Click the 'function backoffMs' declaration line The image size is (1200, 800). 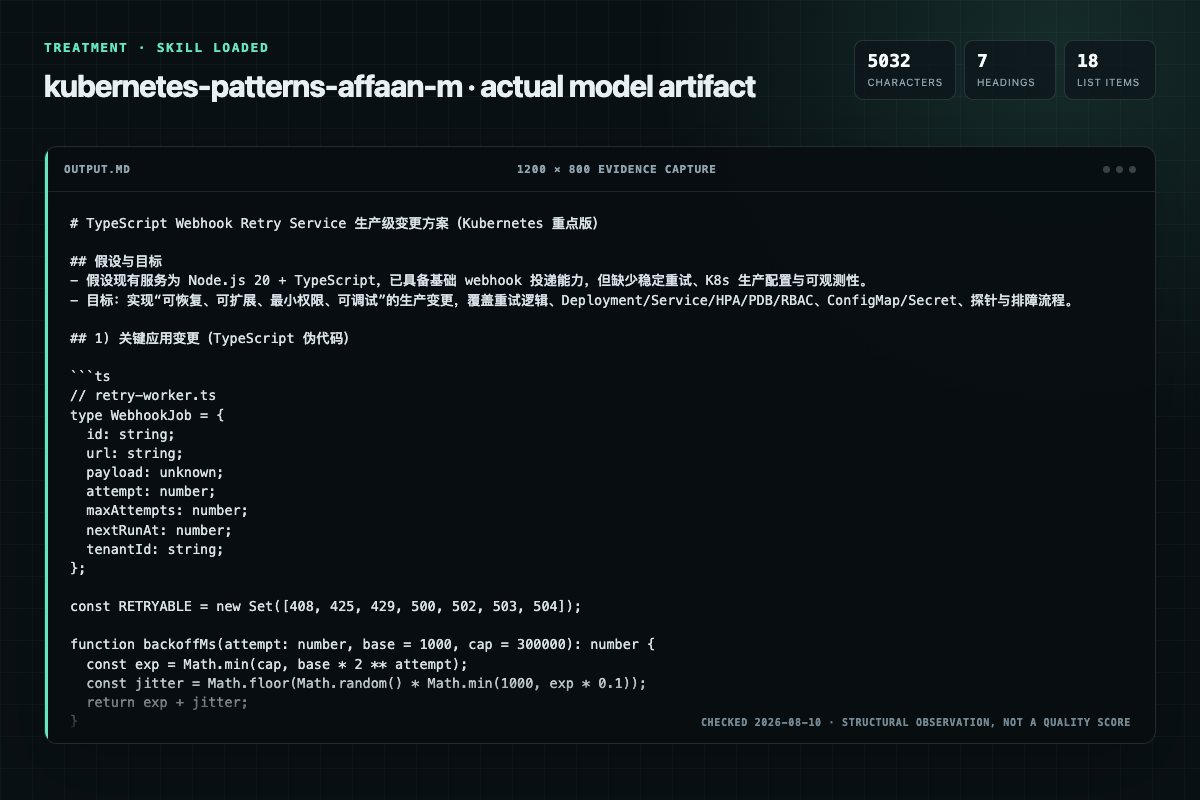tap(362, 644)
